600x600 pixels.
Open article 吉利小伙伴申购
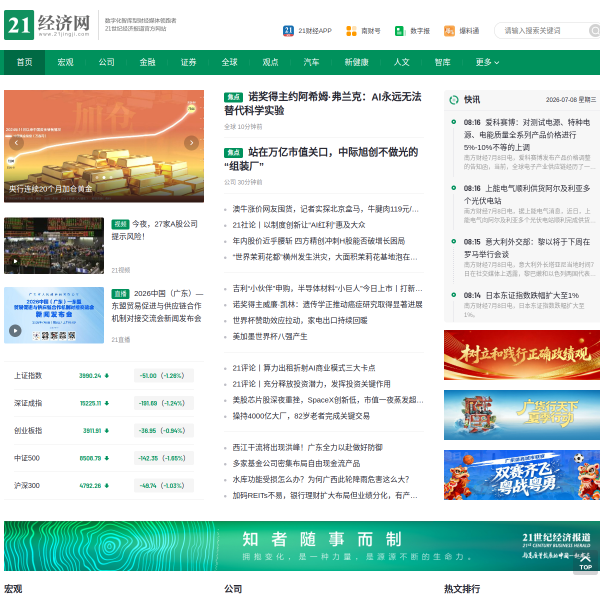(328, 289)
